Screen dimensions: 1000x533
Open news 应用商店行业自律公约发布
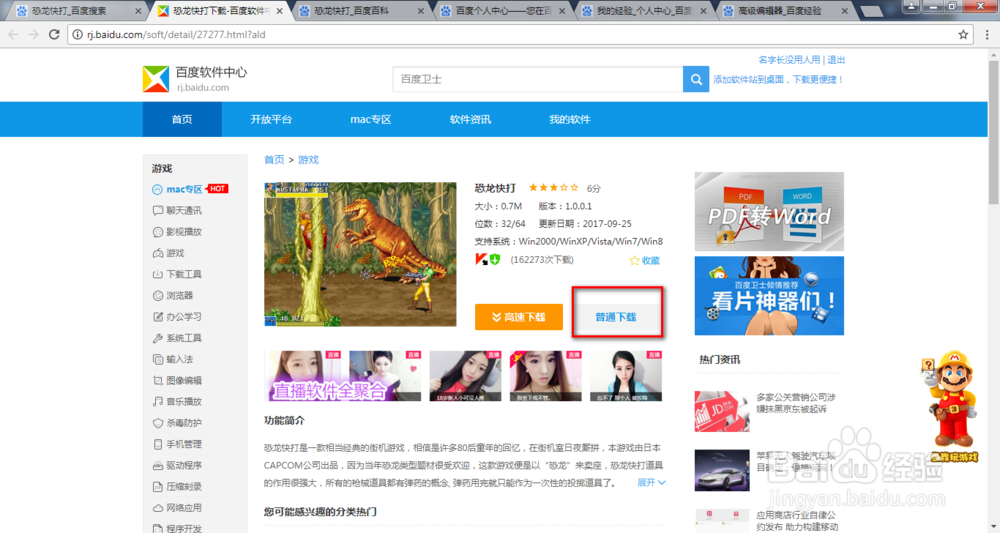click(796, 520)
